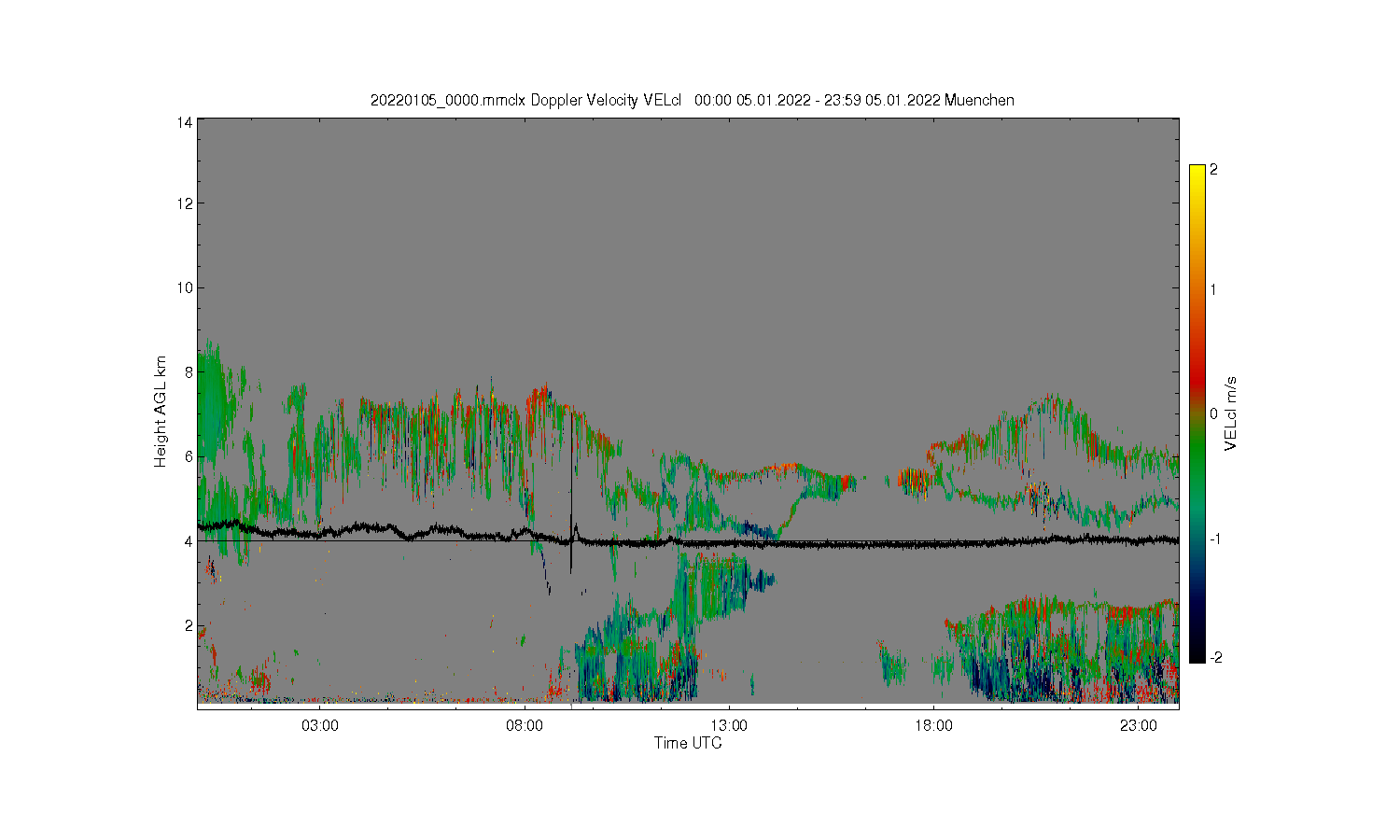Image resolution: width=1400 pixels, height=840 pixels.
Task: Click the 13:00 time tick label
Action: 729,725
